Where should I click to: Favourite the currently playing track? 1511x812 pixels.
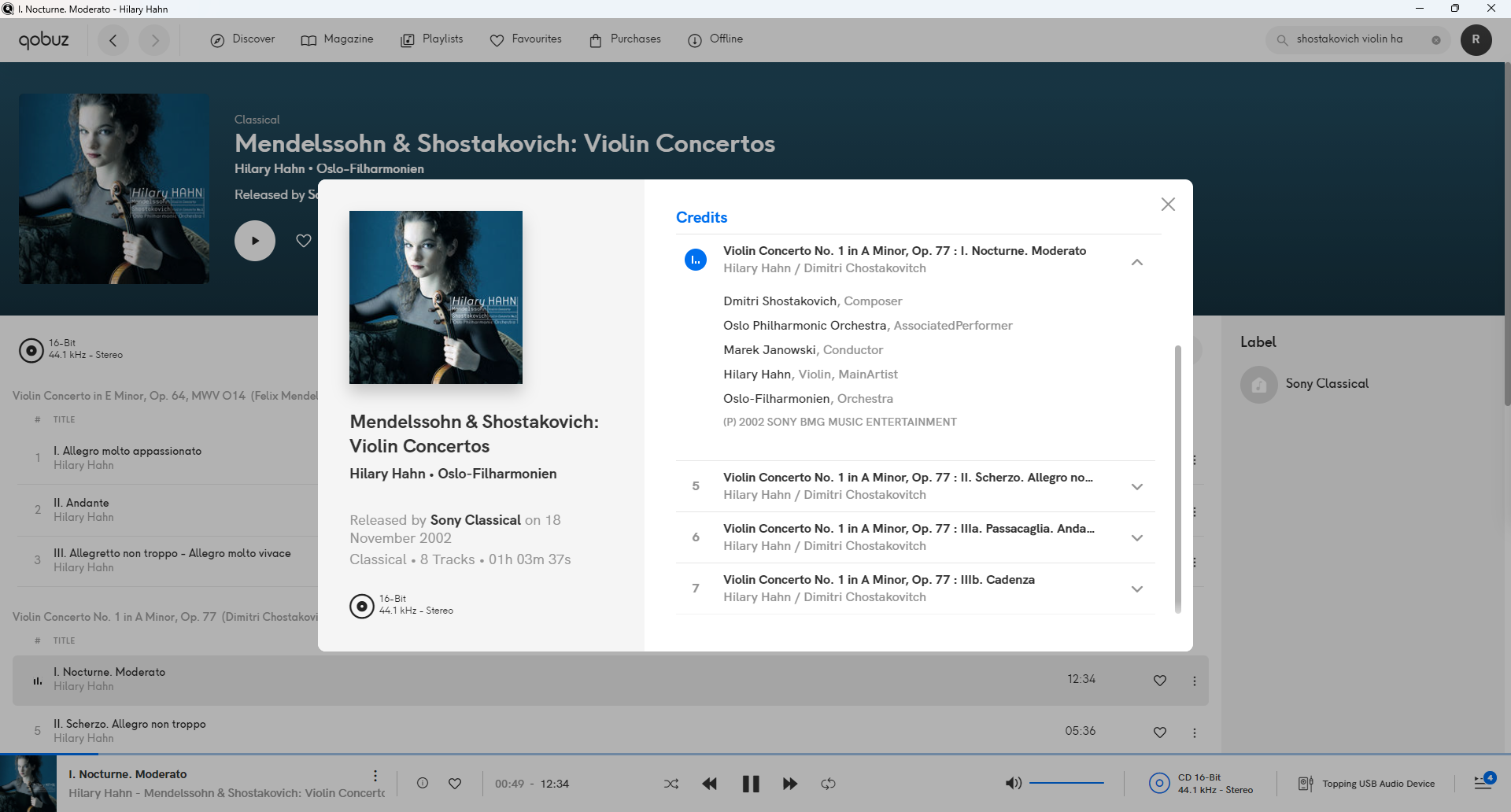(455, 784)
